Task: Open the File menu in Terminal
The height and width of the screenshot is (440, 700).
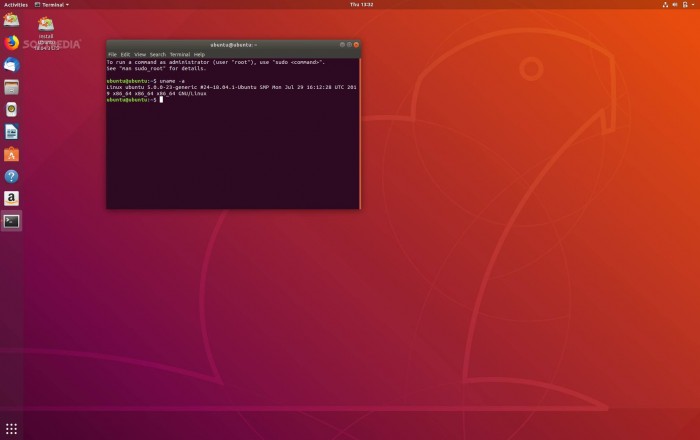Action: click(112, 54)
